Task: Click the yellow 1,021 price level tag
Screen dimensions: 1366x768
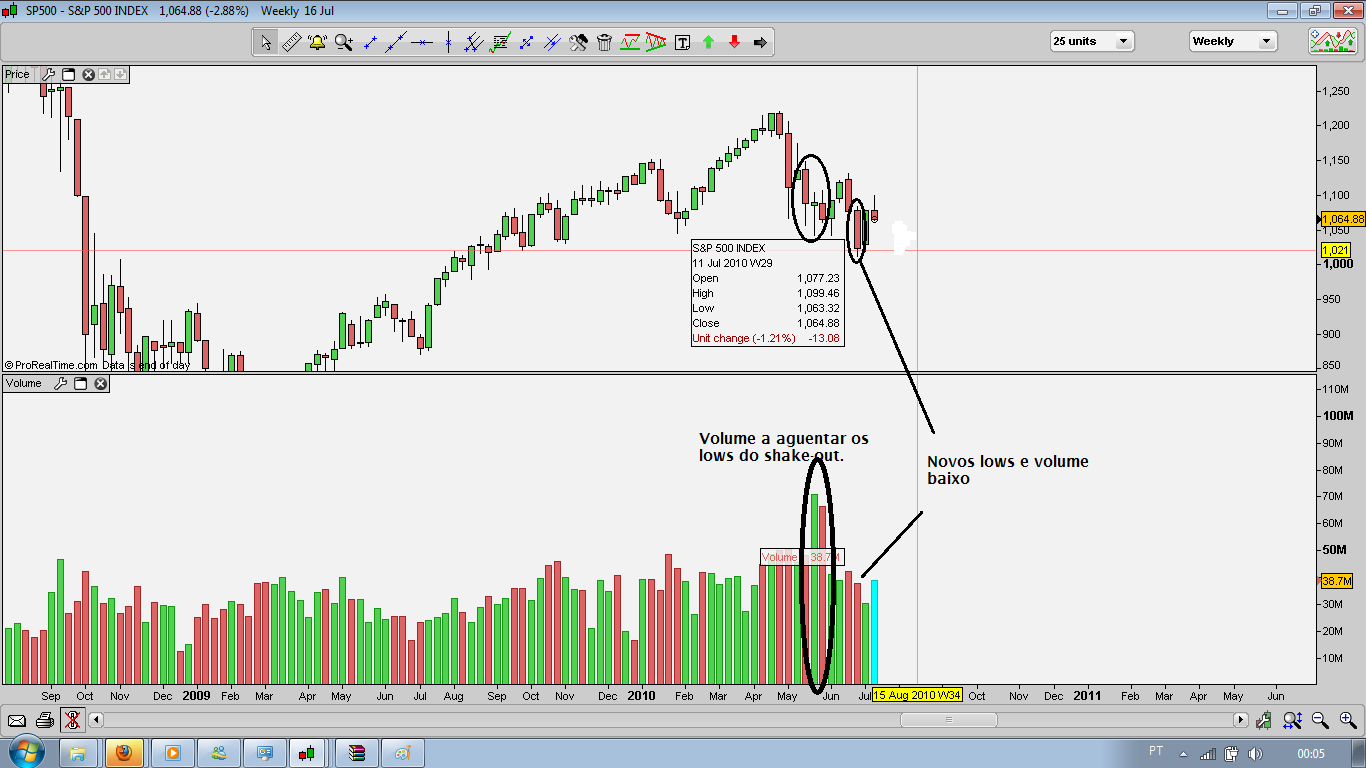Action: pos(1334,250)
